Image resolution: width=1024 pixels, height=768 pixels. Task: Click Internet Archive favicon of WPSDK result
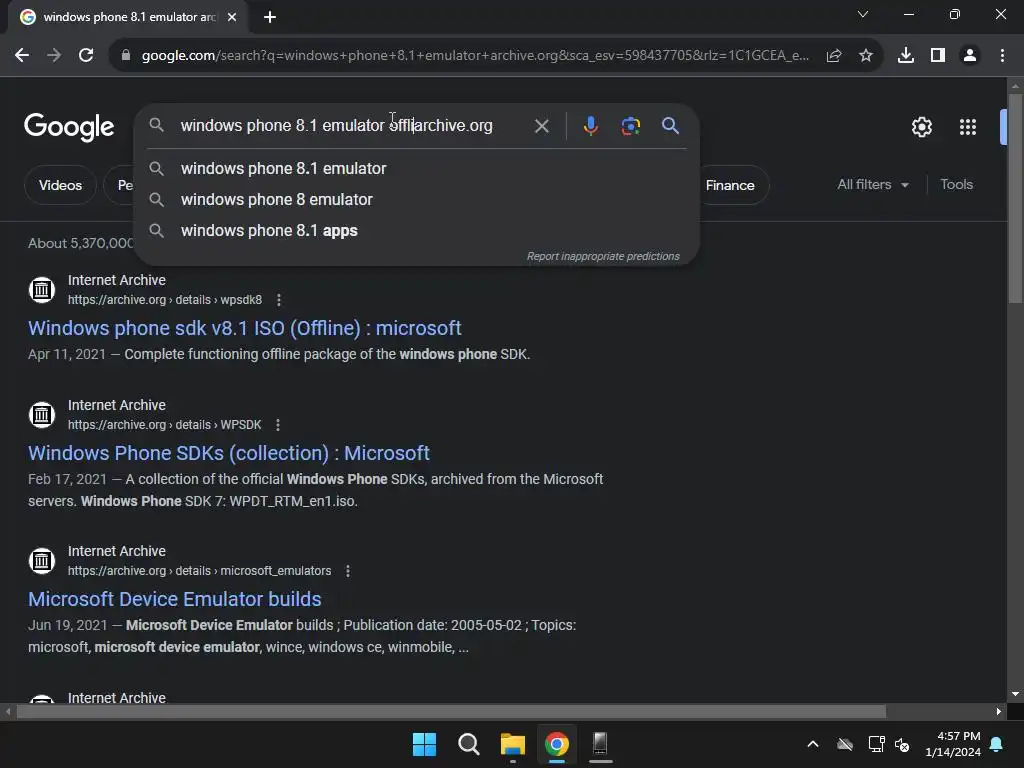[42, 415]
